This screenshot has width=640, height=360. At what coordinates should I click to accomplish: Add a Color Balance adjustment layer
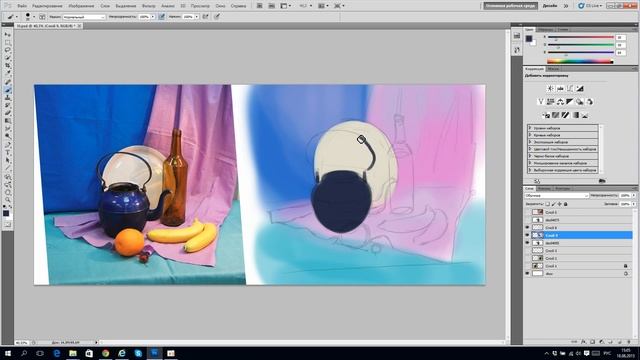(560, 102)
